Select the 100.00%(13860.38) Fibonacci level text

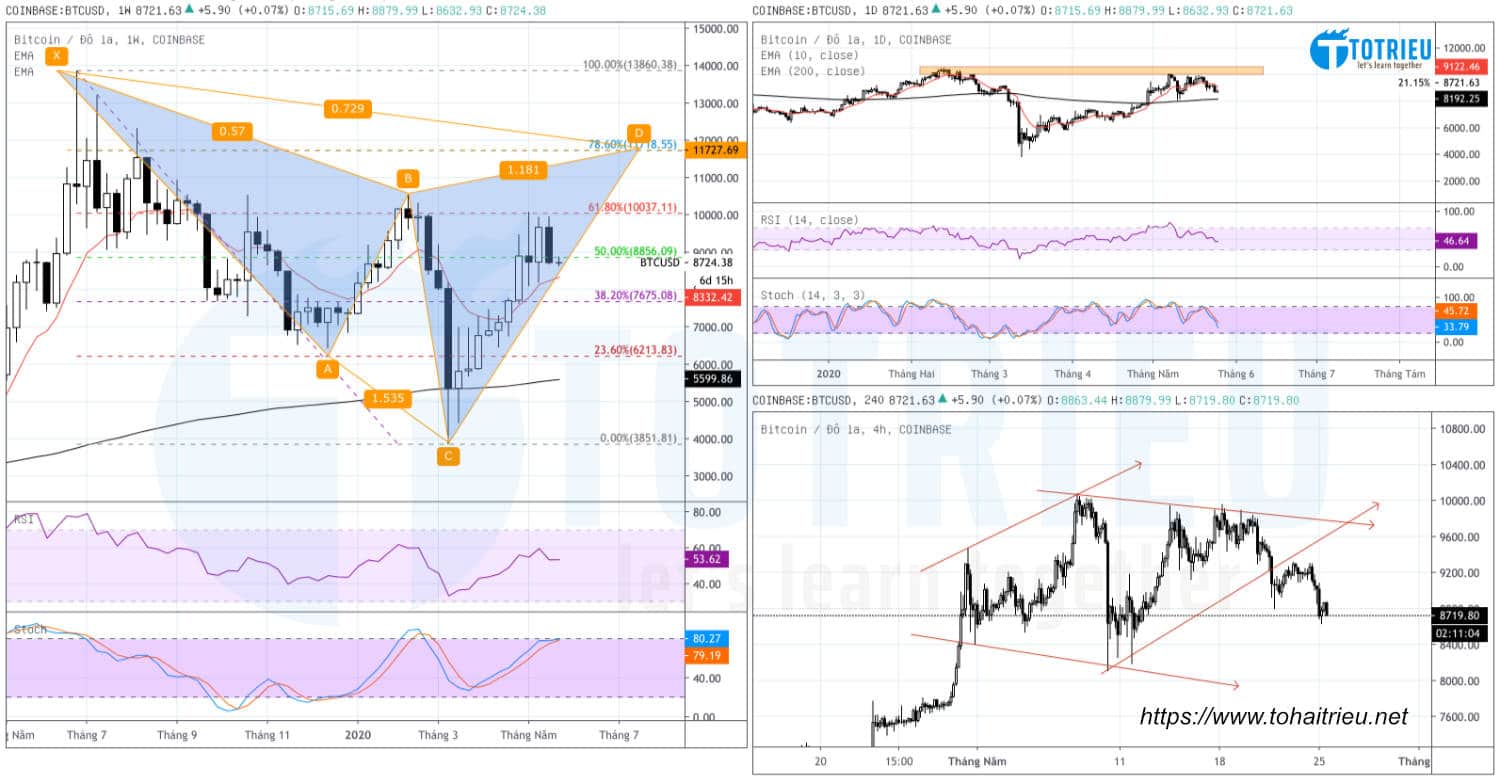click(630, 65)
